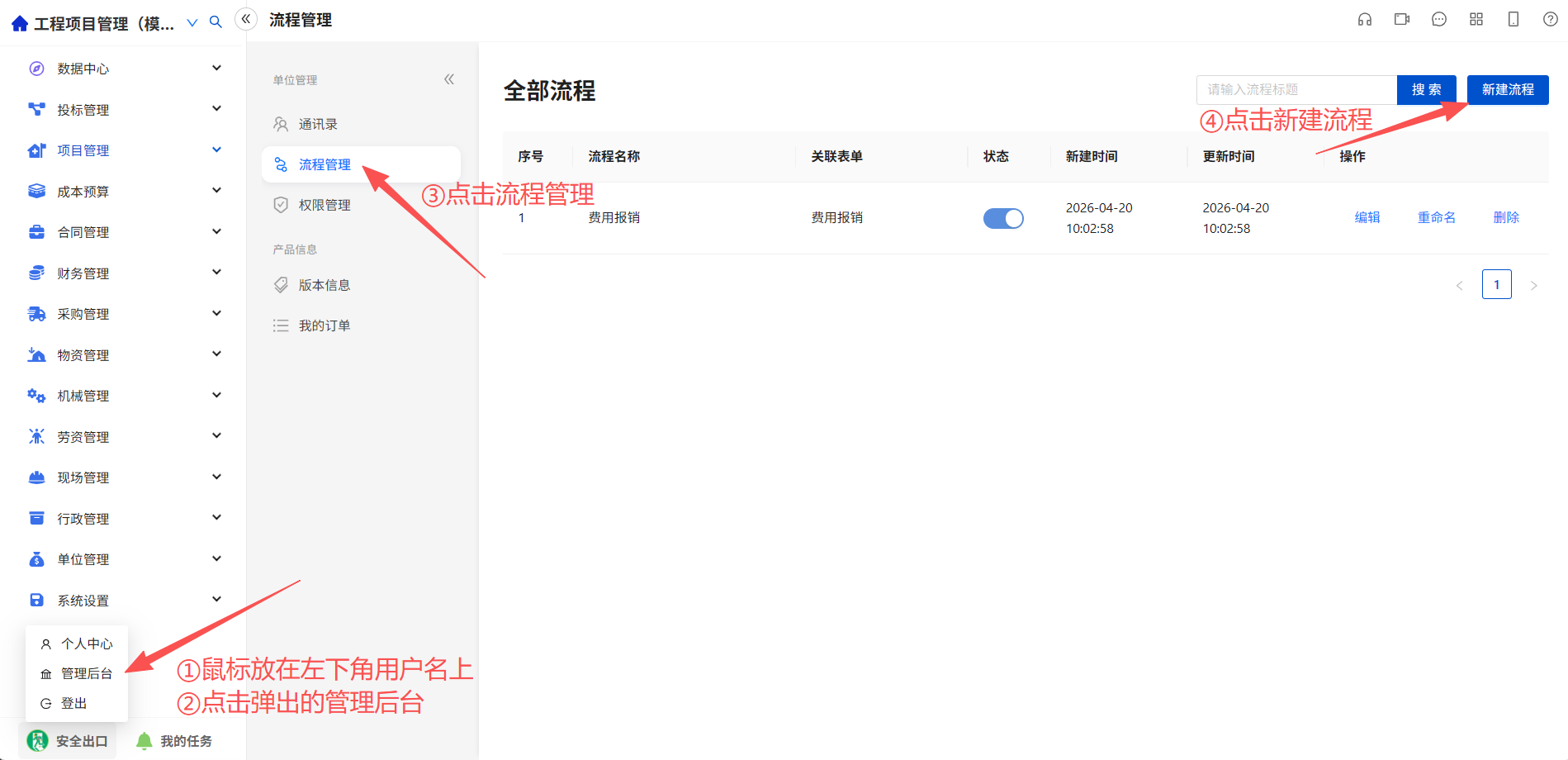This screenshot has height=760, width=1568.
Task: Expand the 数据中心 menu chevron
Action: point(216,68)
